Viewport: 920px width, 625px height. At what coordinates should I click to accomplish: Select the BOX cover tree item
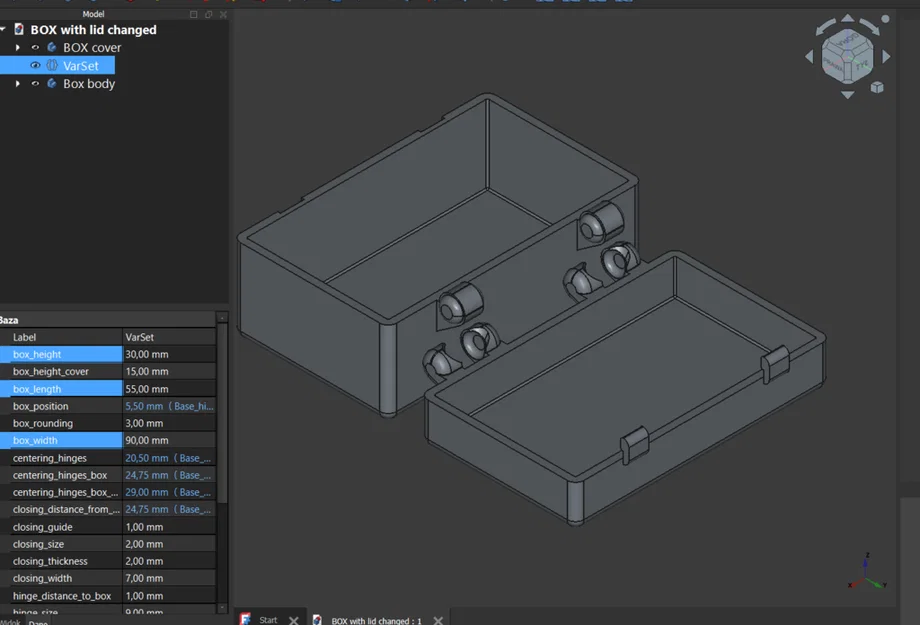[x=92, y=48]
